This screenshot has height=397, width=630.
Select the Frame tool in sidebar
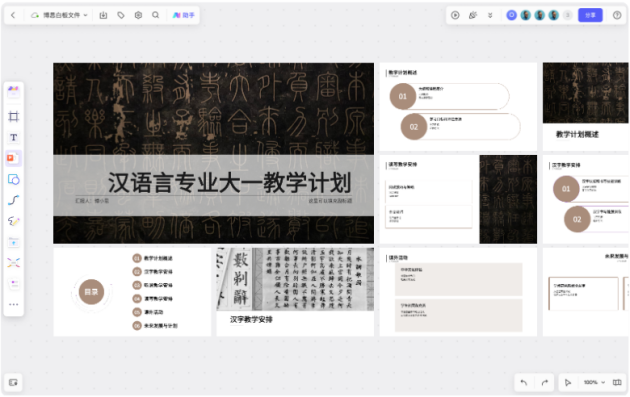click(14, 117)
